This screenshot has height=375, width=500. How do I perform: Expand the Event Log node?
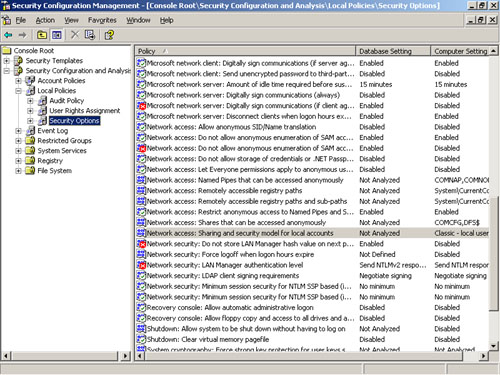coord(18,131)
